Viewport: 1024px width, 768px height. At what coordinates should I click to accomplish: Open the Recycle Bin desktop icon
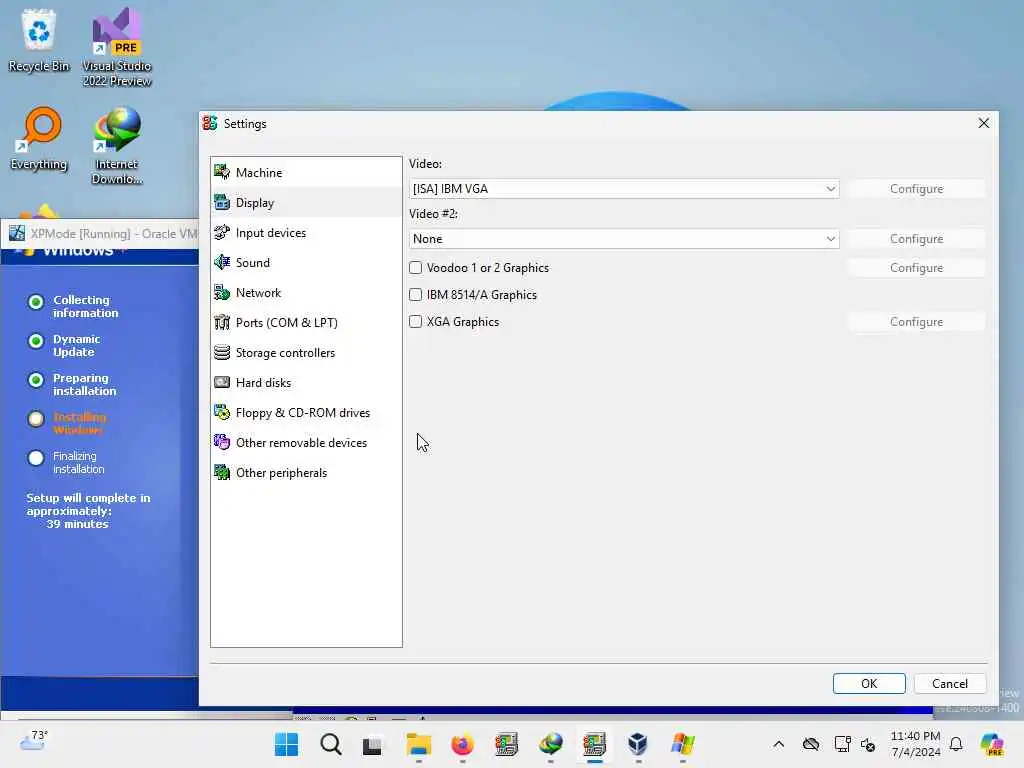click(x=39, y=40)
